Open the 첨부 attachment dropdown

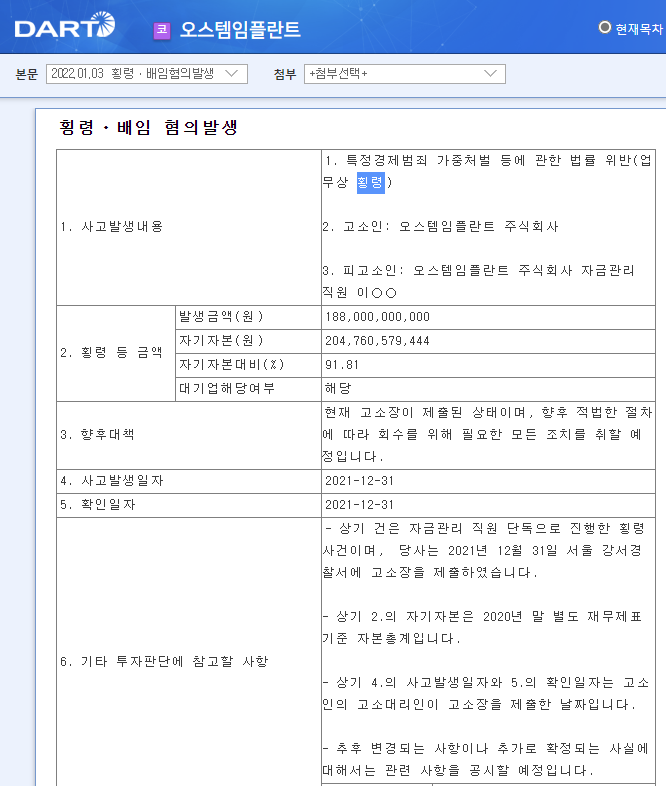[404, 74]
